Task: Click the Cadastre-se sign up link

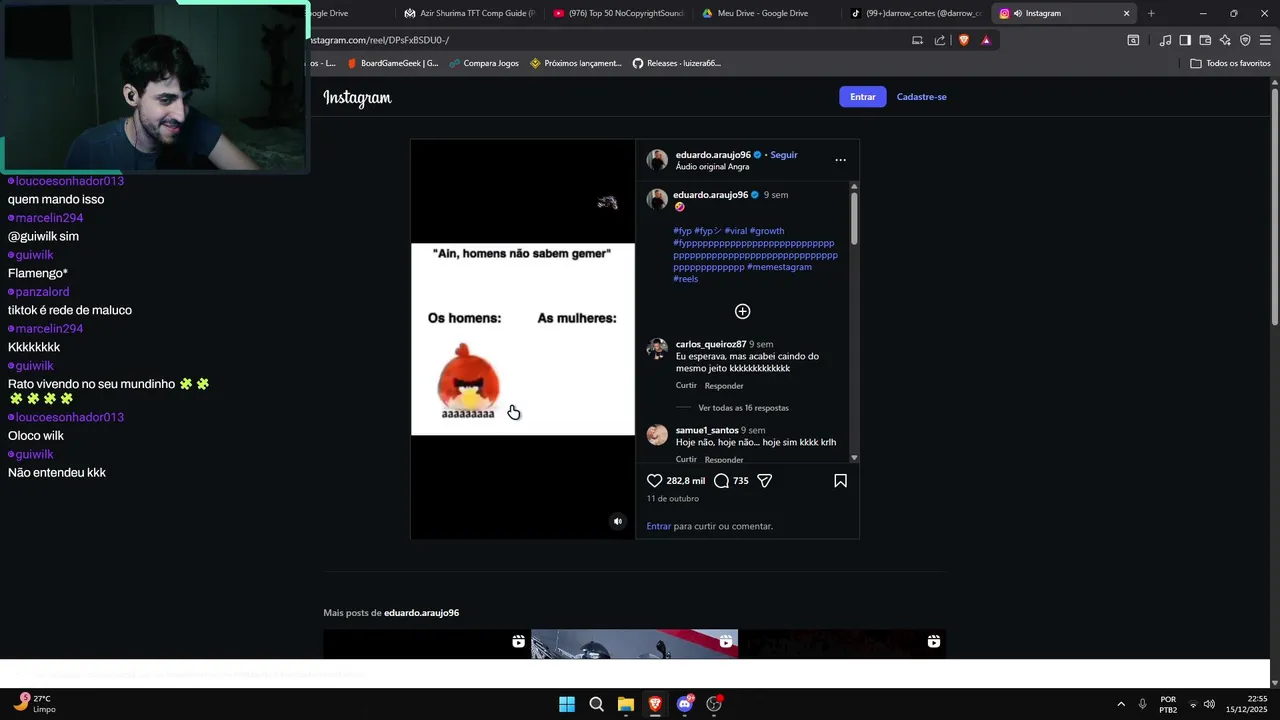Action: pyautogui.click(x=921, y=97)
